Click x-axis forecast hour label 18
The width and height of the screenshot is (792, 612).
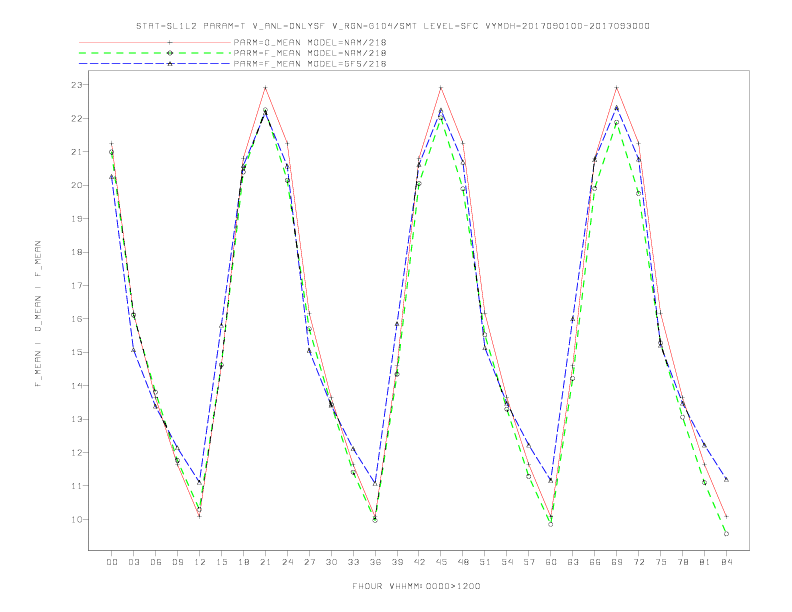(x=243, y=562)
